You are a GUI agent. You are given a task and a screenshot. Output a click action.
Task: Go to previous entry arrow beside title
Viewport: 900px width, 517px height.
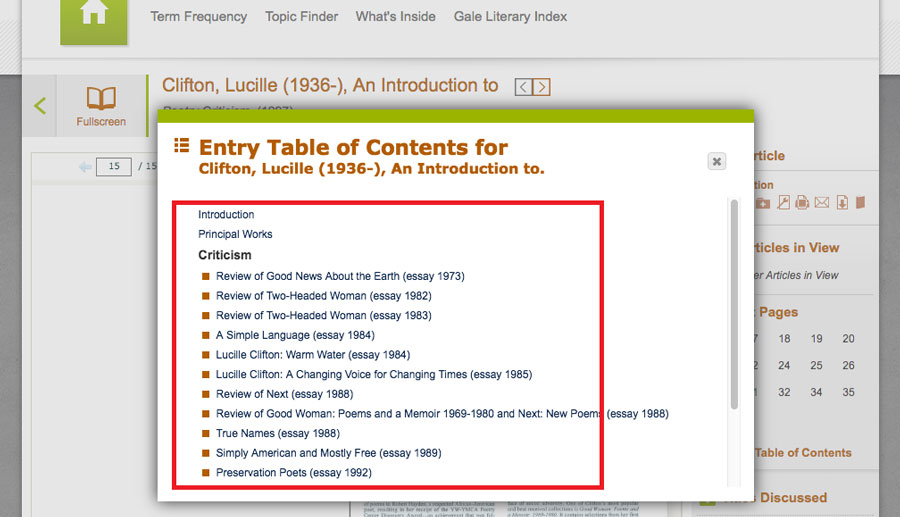pos(523,88)
